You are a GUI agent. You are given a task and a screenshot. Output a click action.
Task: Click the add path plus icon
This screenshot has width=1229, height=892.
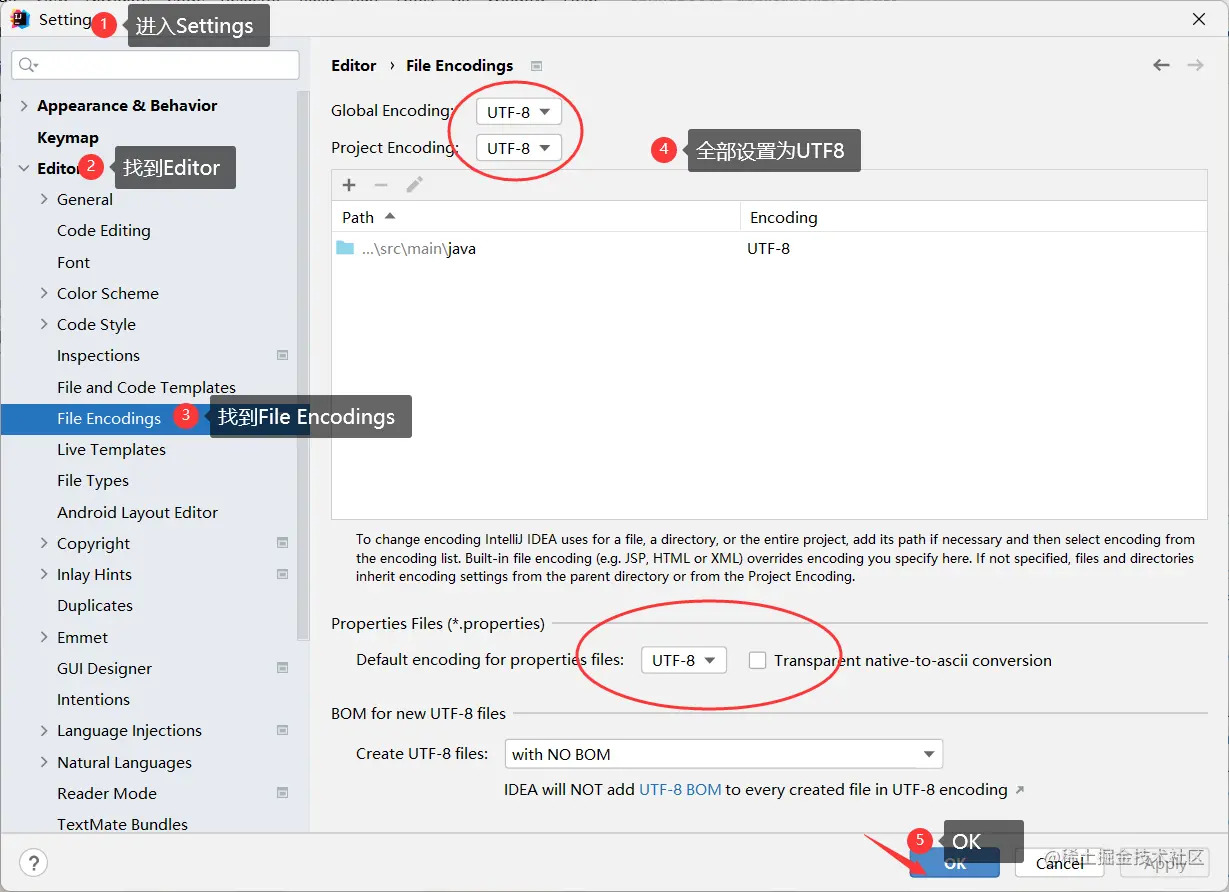tap(349, 185)
